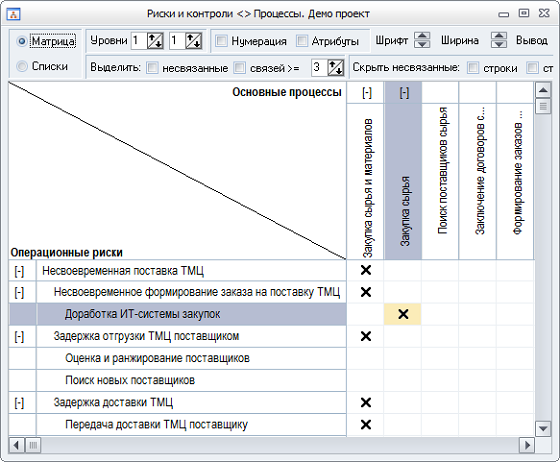Click the vertical scrollbar down arrow

point(543,428)
